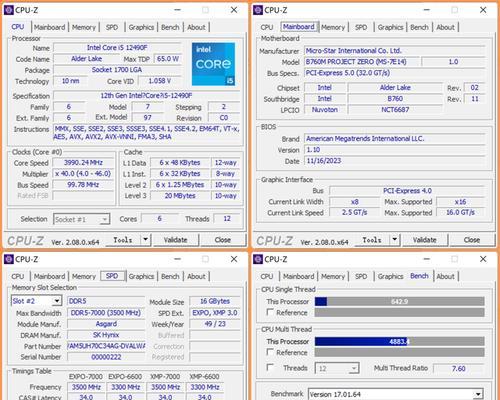
Task: Click the BIOS Date value 11/16/2023
Action: [x=395, y=161]
